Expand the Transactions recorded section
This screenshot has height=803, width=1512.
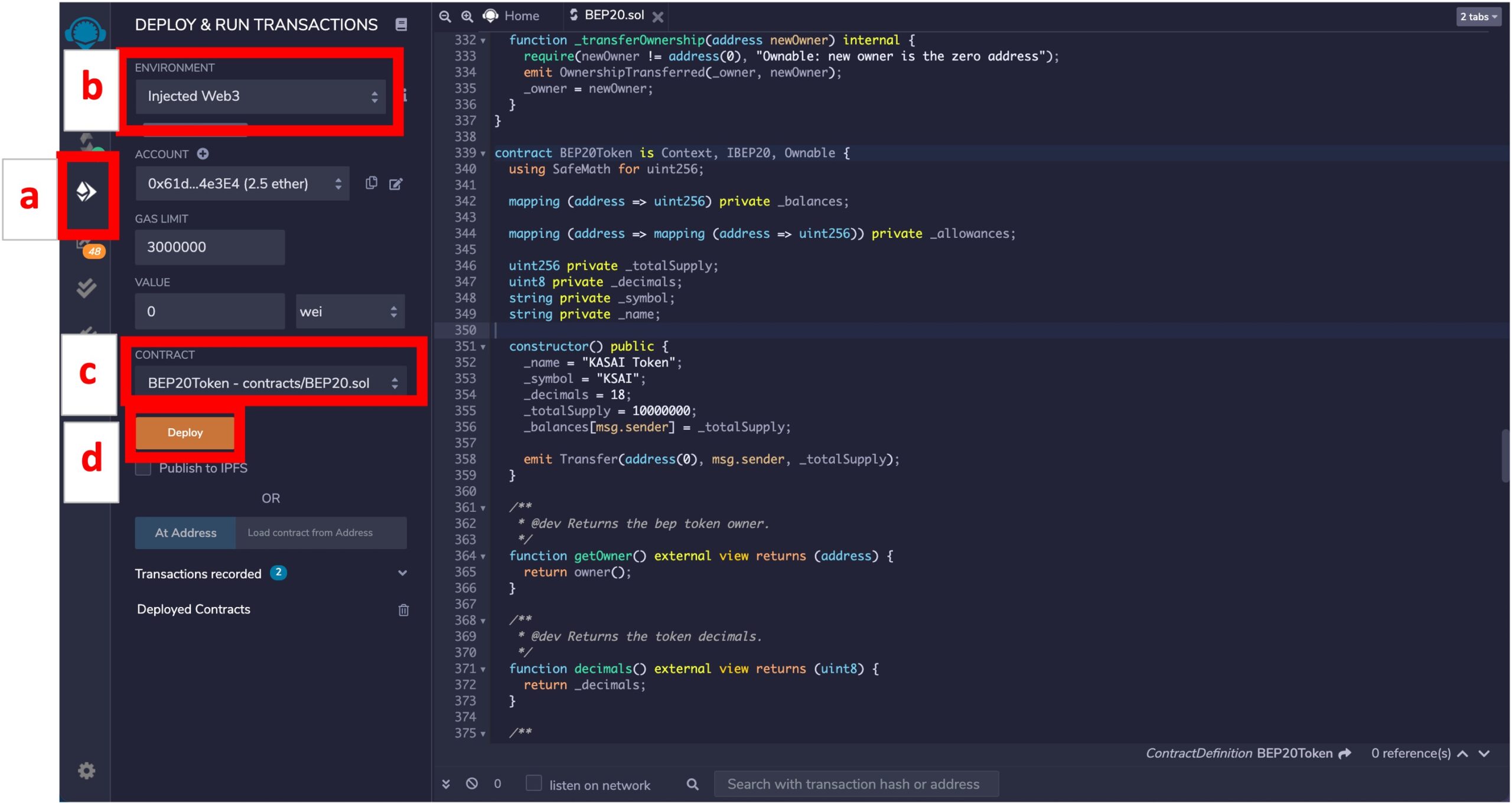(x=402, y=573)
